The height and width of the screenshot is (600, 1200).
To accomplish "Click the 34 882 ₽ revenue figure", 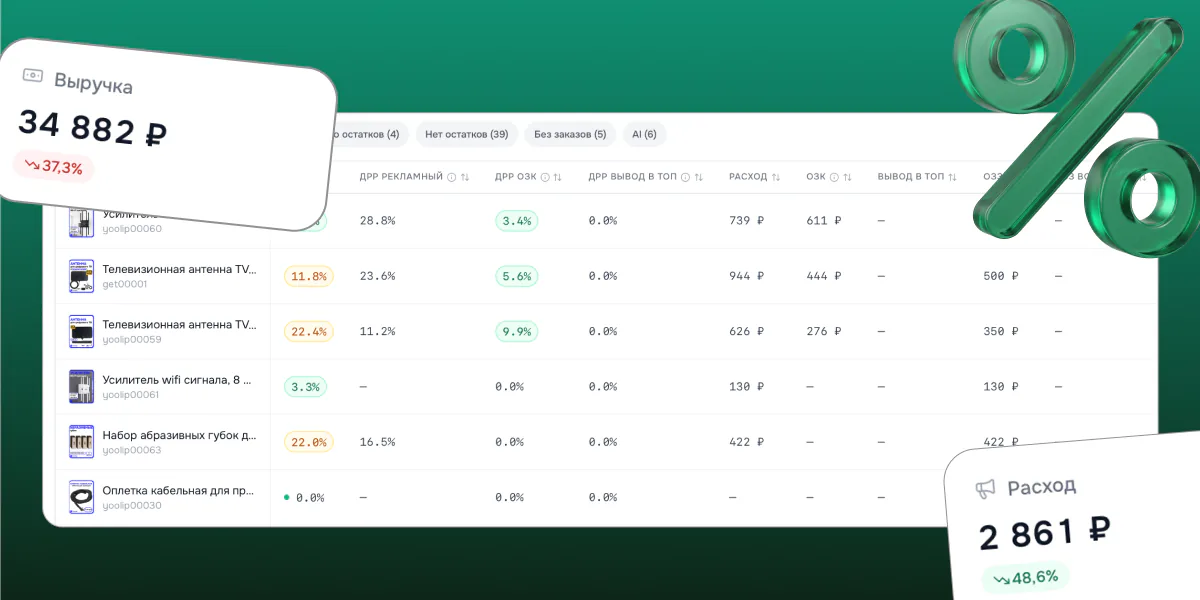I will tap(92, 128).
